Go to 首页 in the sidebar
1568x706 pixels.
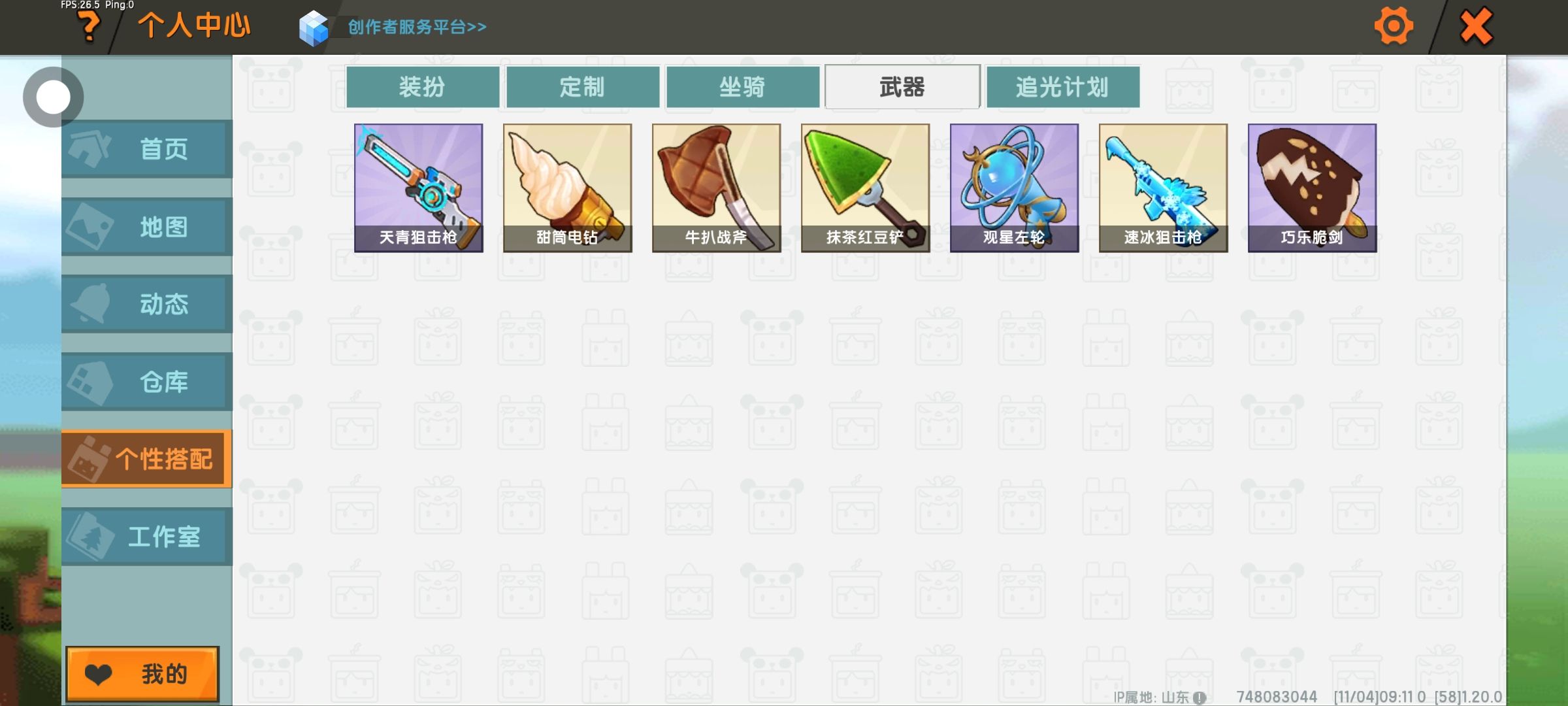pyautogui.click(x=147, y=149)
